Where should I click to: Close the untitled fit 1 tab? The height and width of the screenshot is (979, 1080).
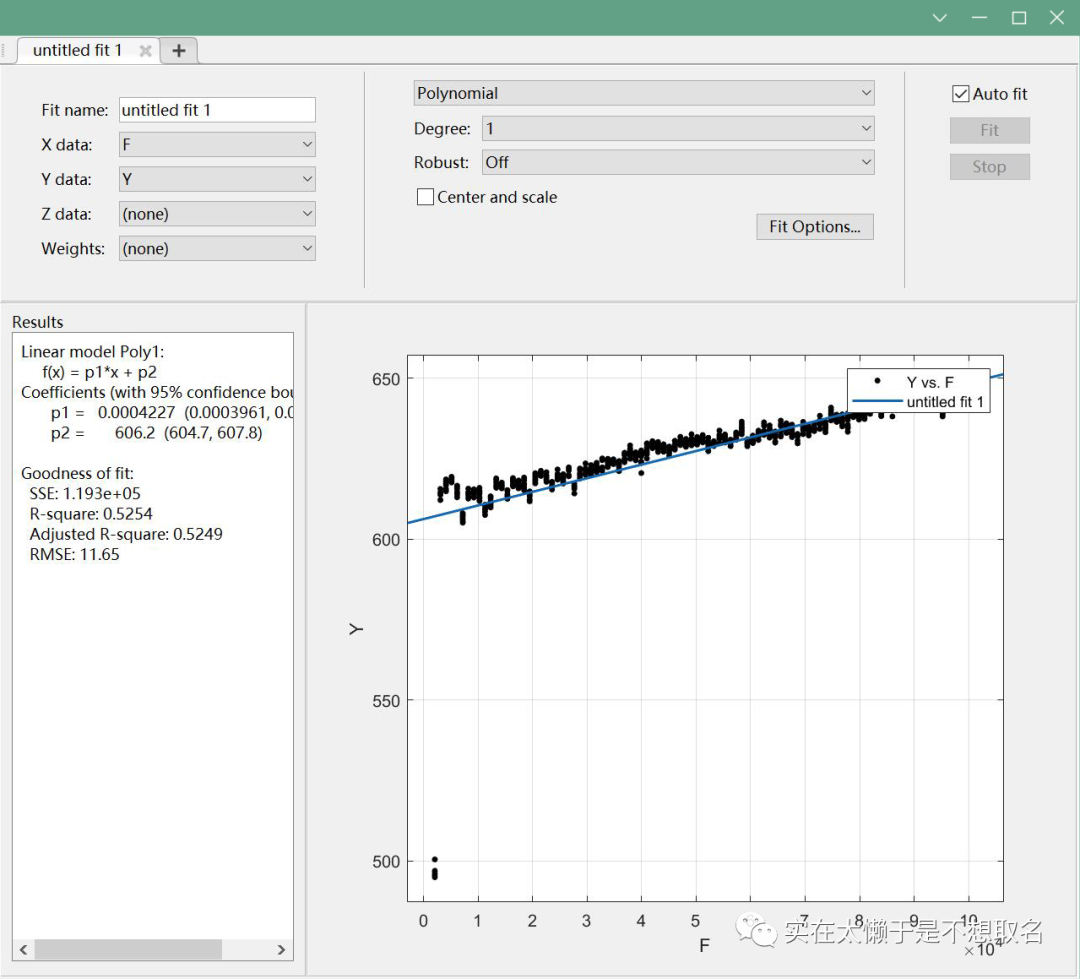[145, 51]
